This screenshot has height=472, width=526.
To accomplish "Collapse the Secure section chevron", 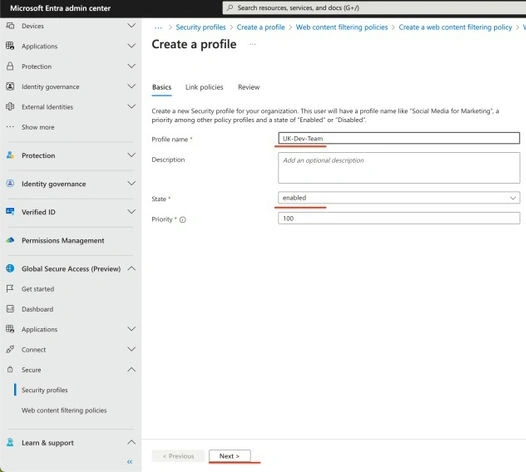I will pyautogui.click(x=132, y=369).
